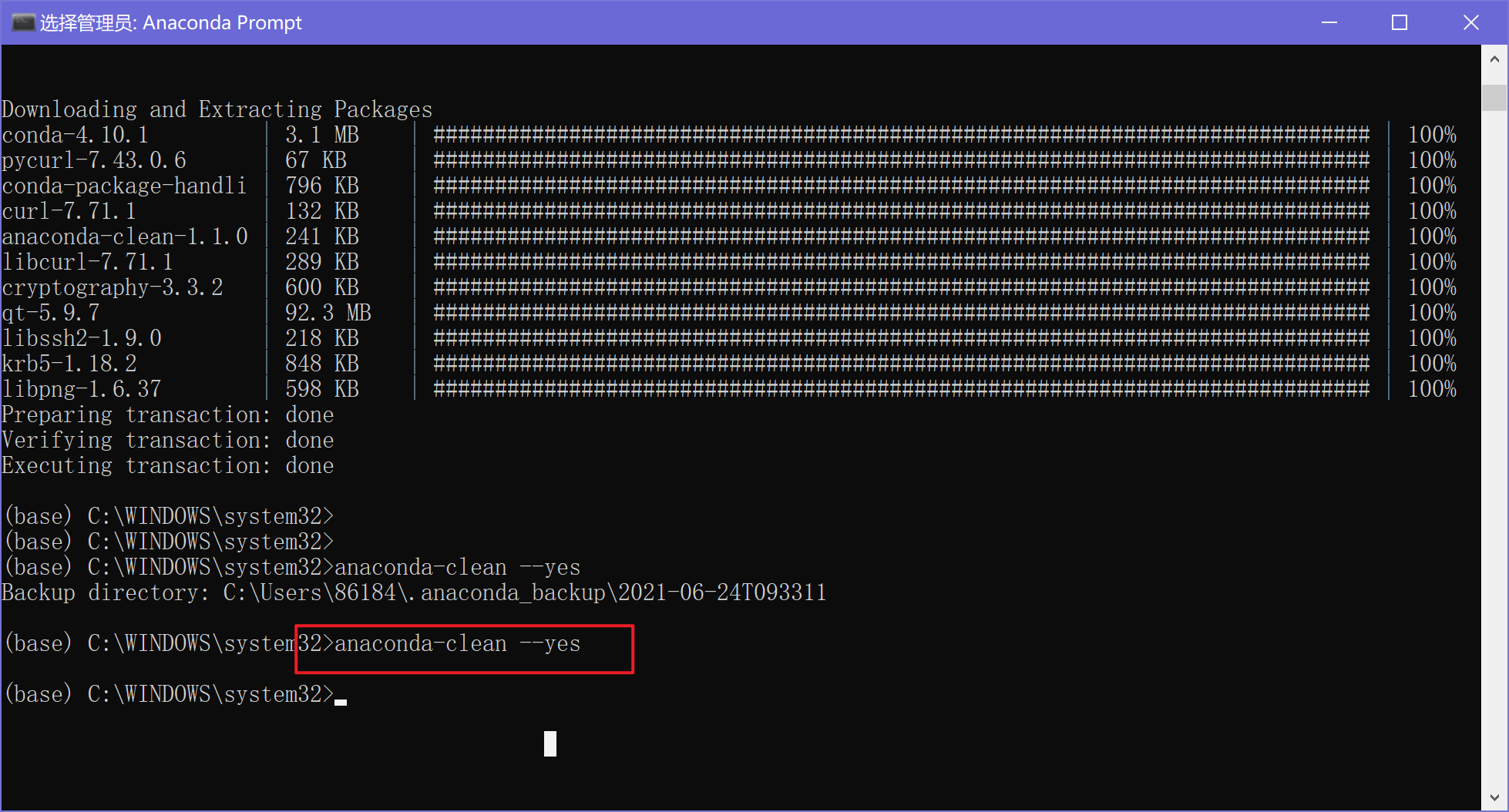Close the Anaconda Prompt window

point(1471,22)
